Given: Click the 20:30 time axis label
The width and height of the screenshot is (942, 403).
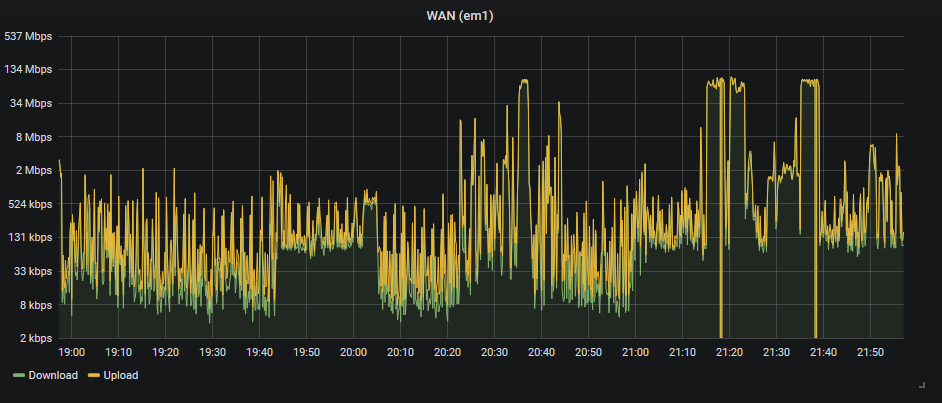Looking at the screenshot, I should coord(494,353).
